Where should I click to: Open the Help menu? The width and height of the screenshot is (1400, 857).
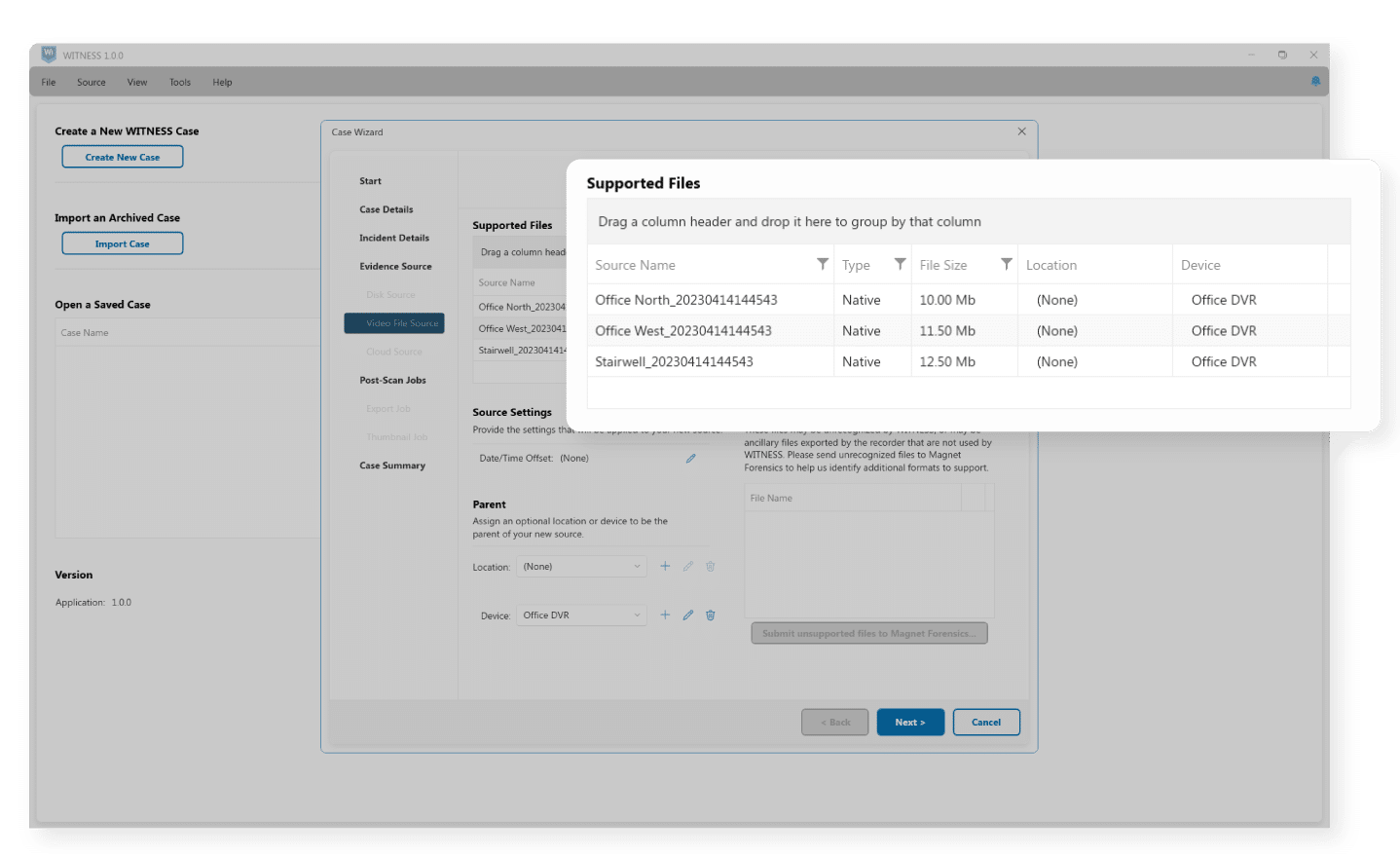[x=222, y=82]
